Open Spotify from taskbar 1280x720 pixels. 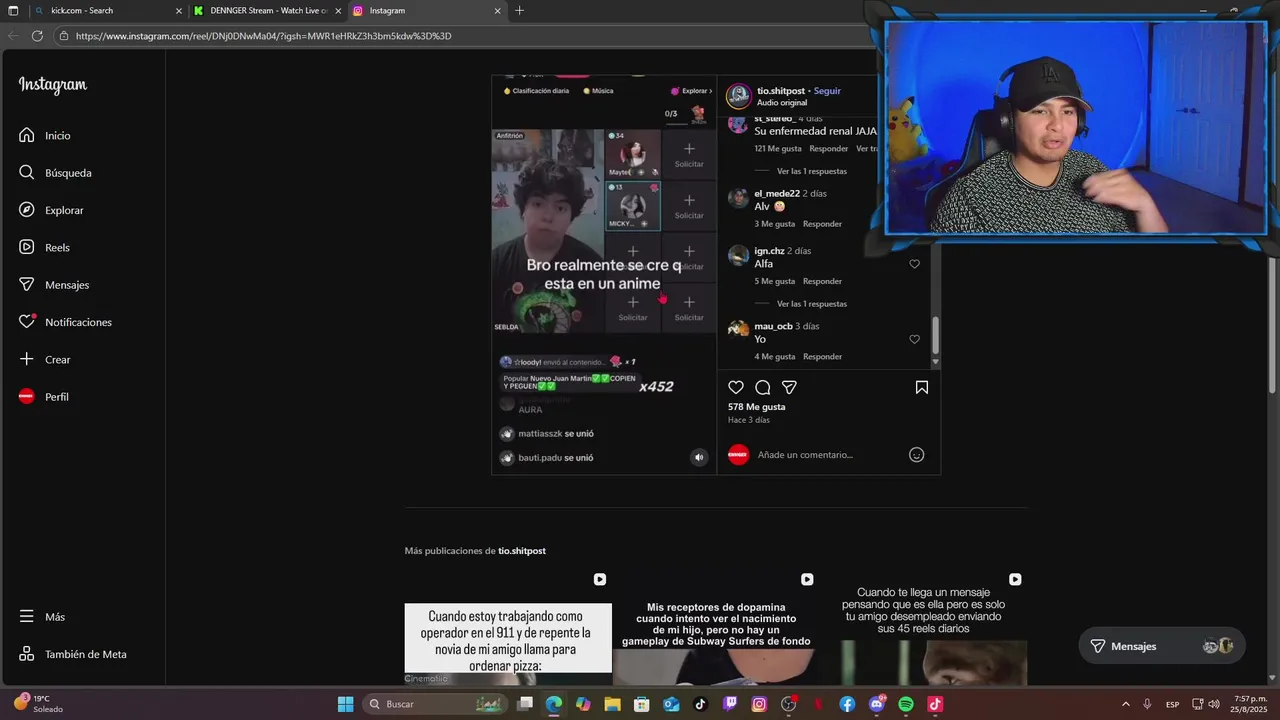pyautogui.click(x=906, y=704)
